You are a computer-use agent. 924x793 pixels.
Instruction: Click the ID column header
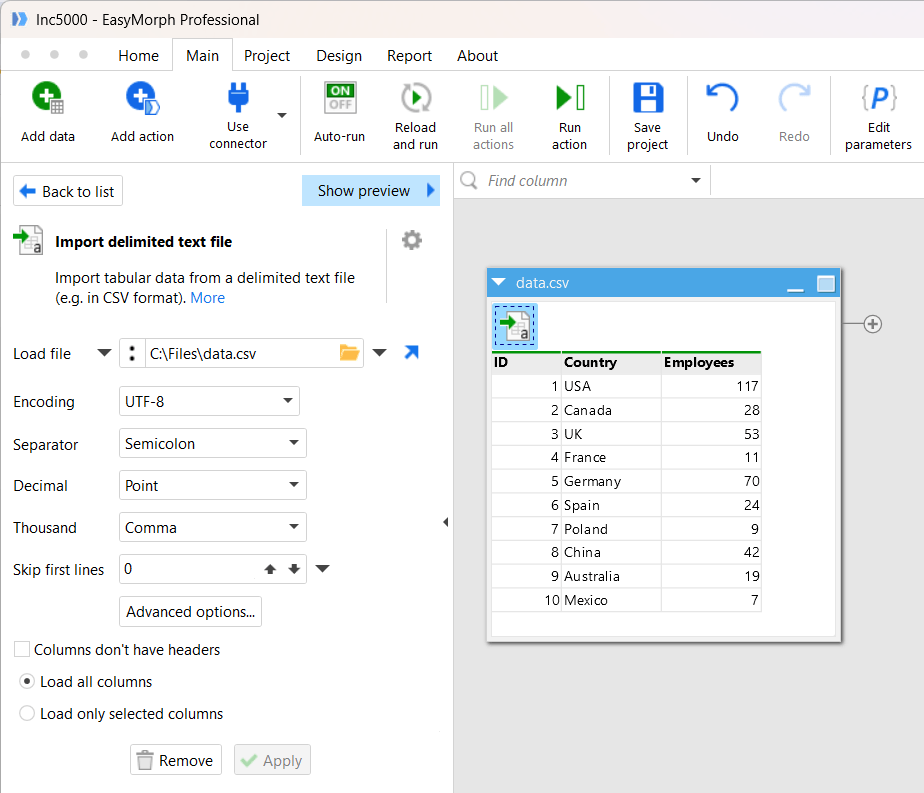tap(526, 362)
